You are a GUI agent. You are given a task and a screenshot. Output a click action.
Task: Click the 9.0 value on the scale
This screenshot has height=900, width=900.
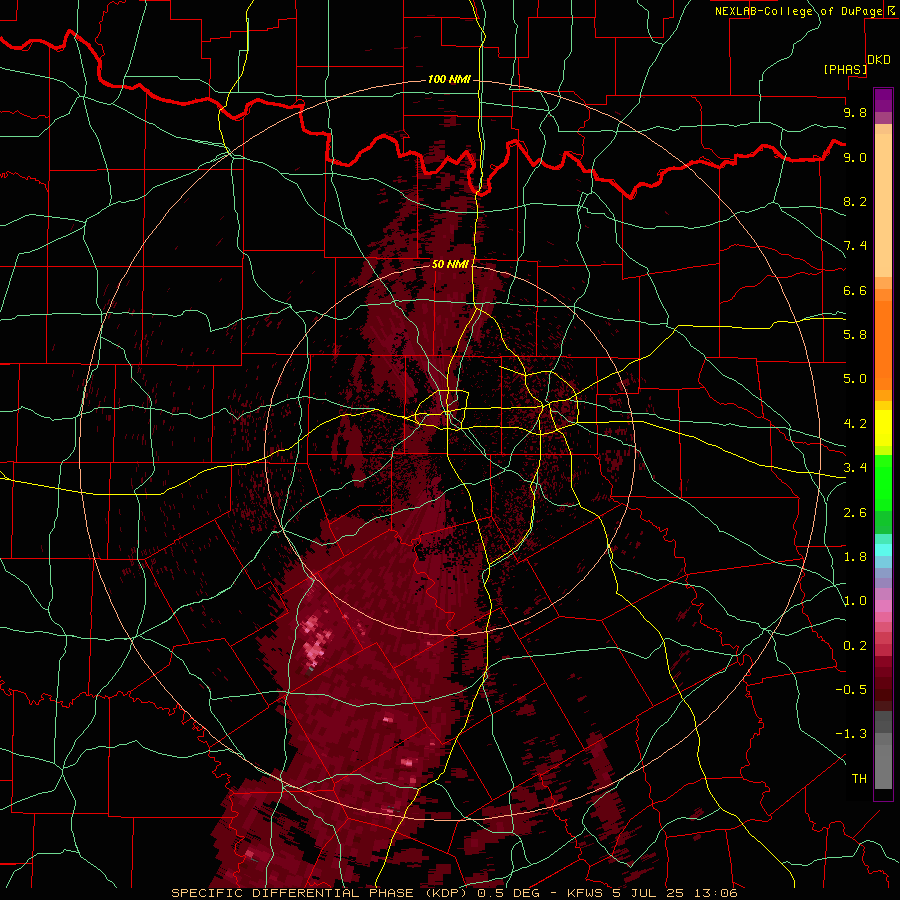855,157
